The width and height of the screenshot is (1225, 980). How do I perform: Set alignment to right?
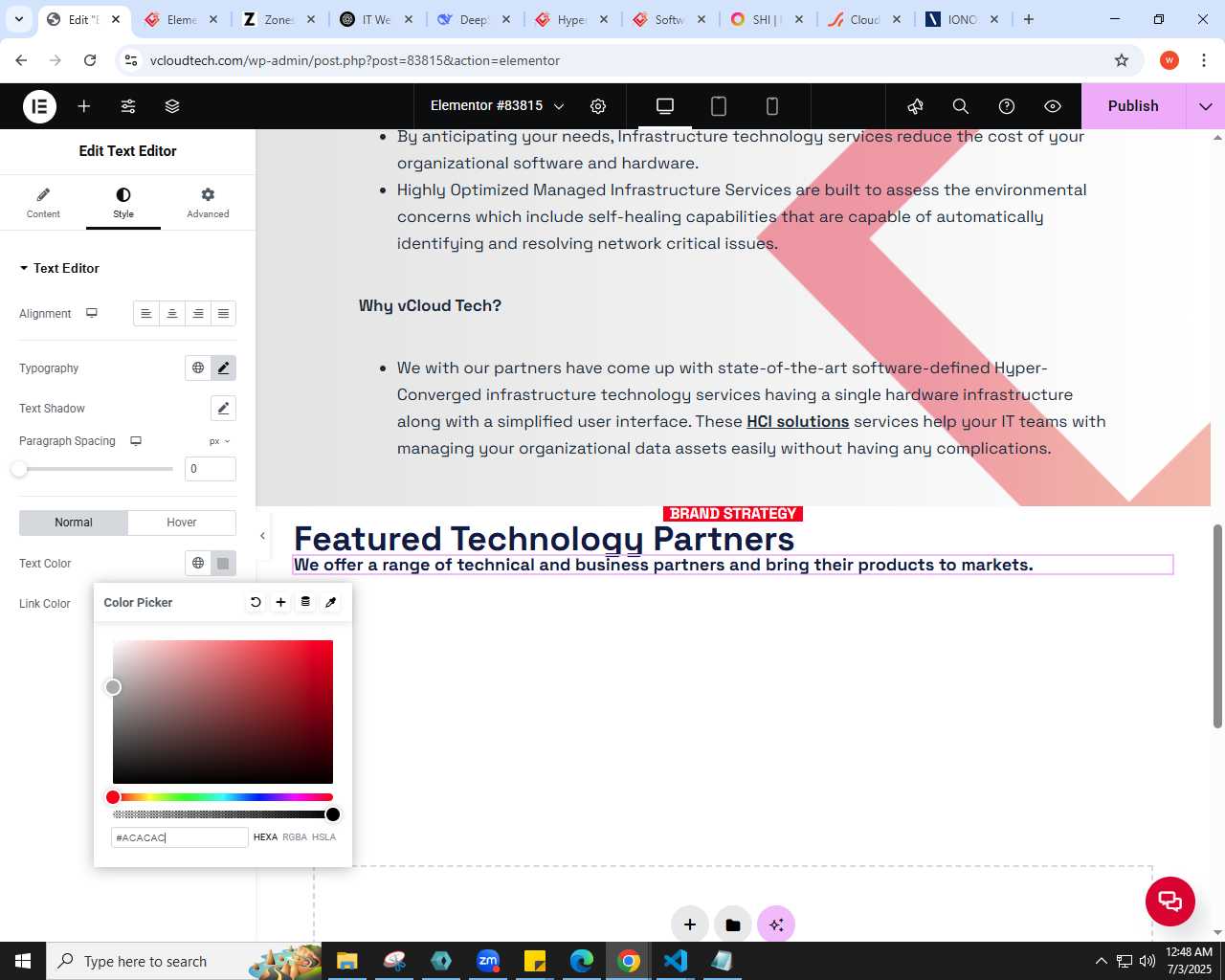(198, 314)
